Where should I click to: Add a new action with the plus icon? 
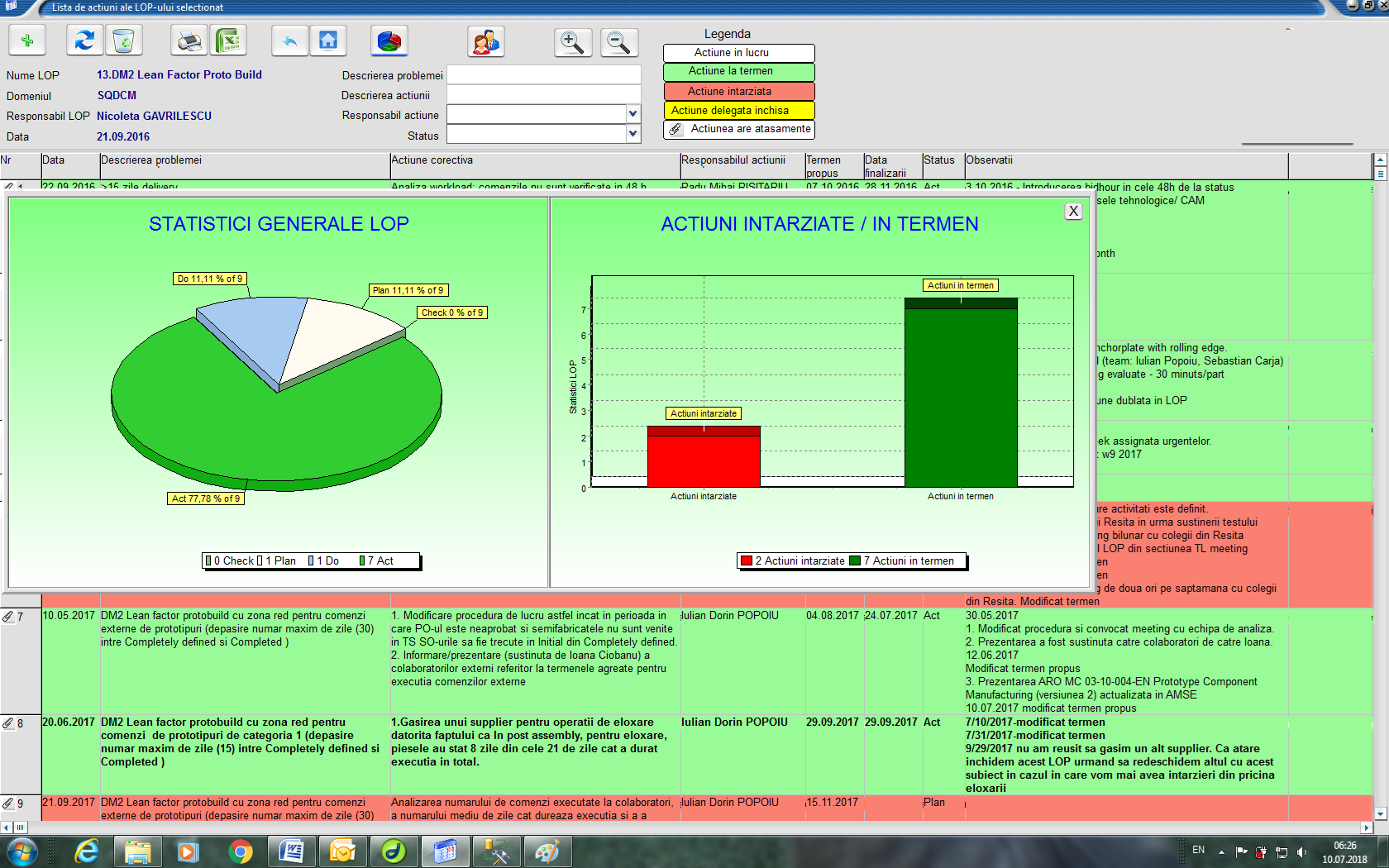coord(27,40)
